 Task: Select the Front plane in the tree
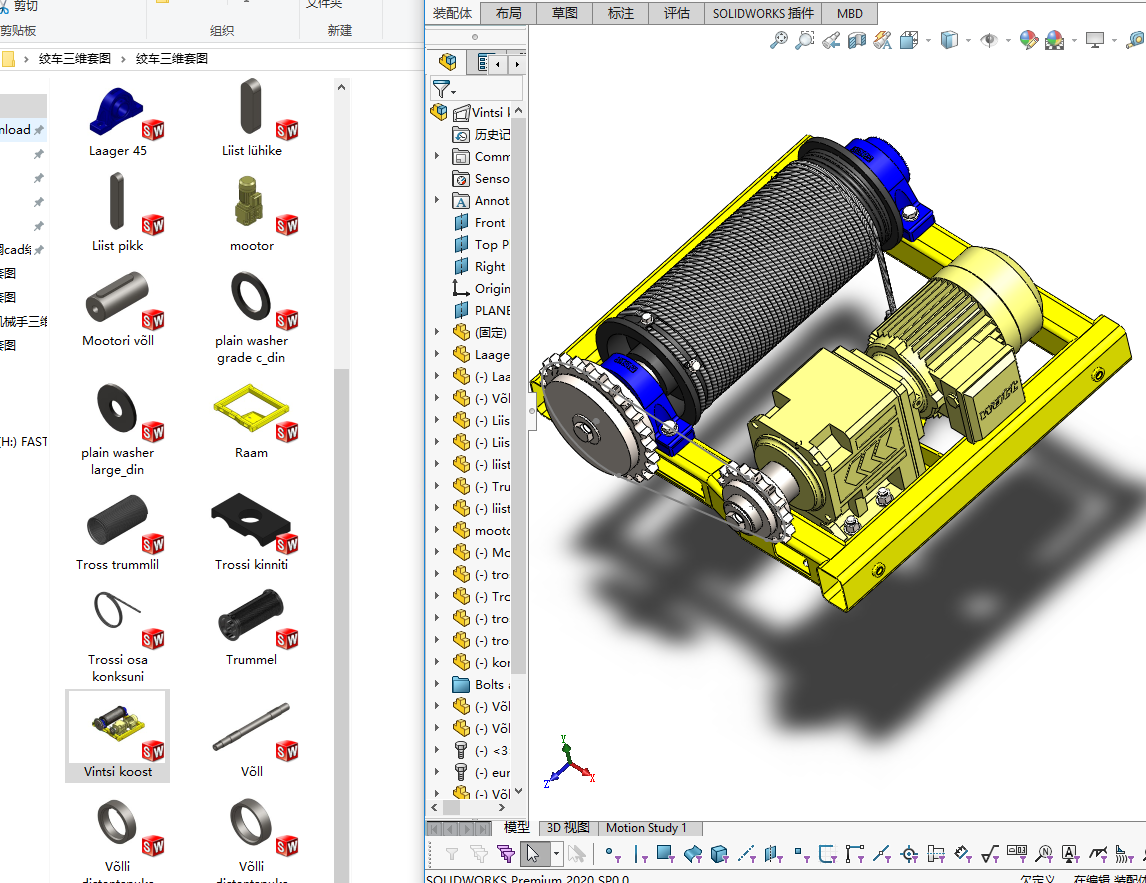489,222
